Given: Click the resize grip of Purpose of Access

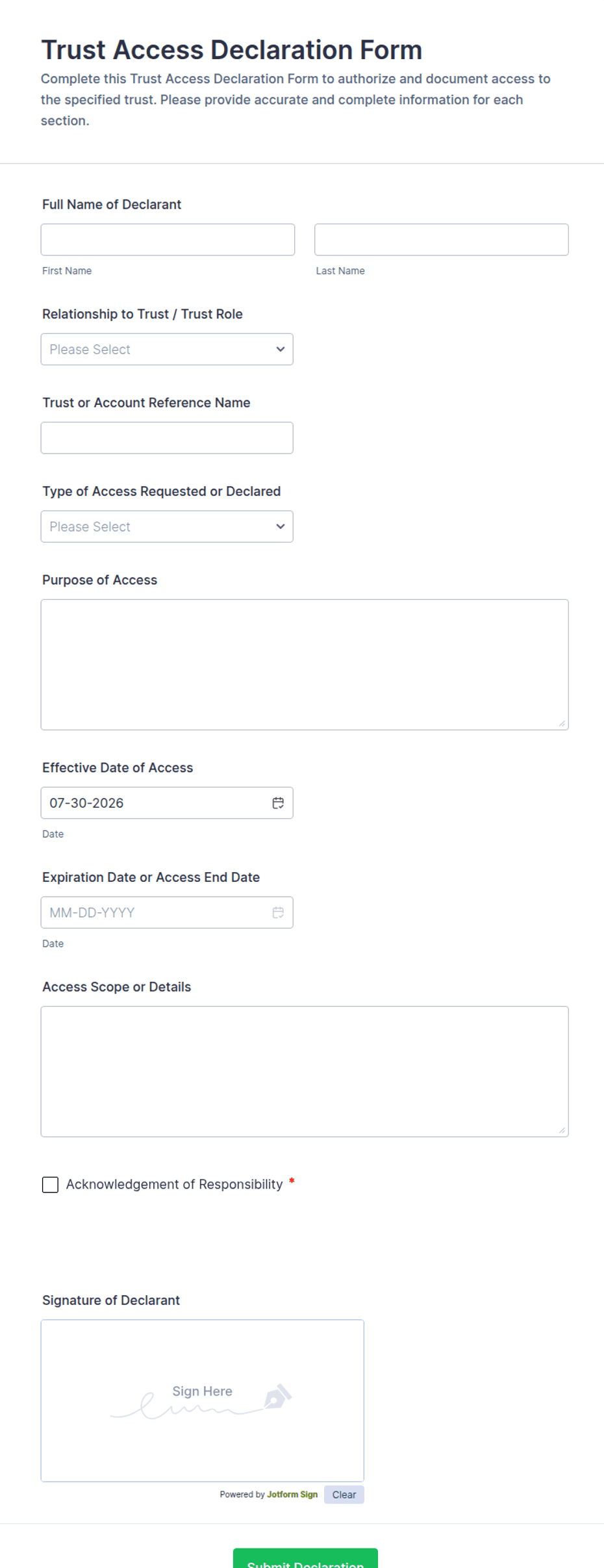Looking at the screenshot, I should click(x=562, y=723).
